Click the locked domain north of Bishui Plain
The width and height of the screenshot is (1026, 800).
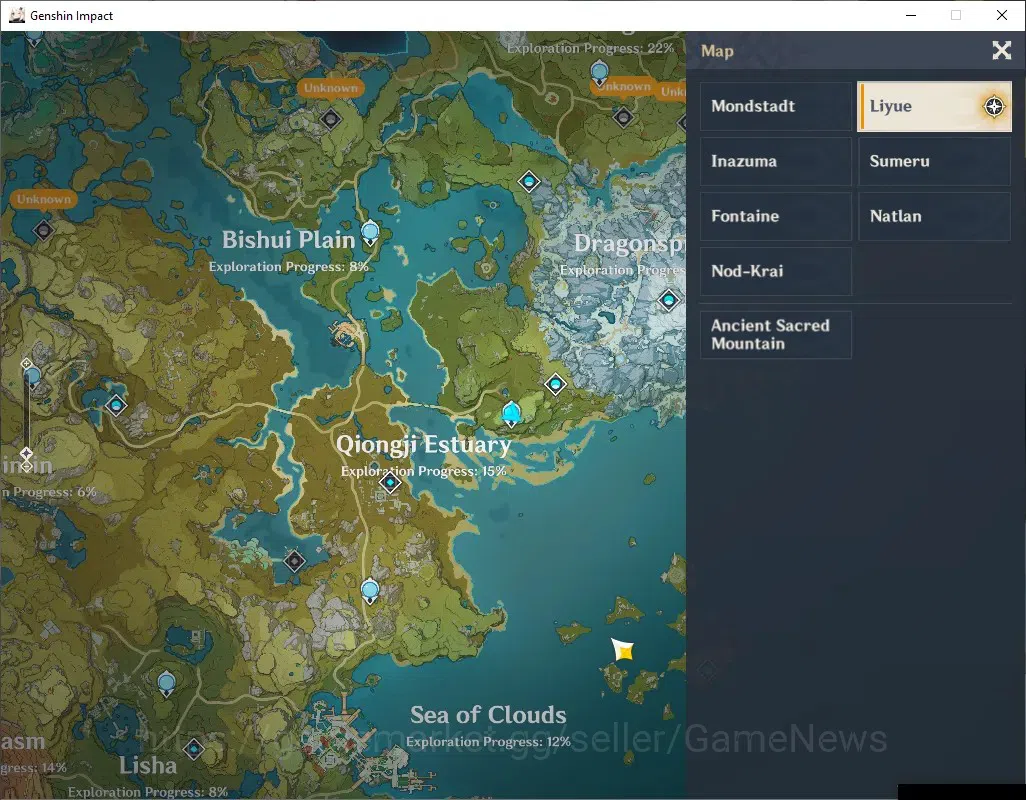(x=331, y=119)
